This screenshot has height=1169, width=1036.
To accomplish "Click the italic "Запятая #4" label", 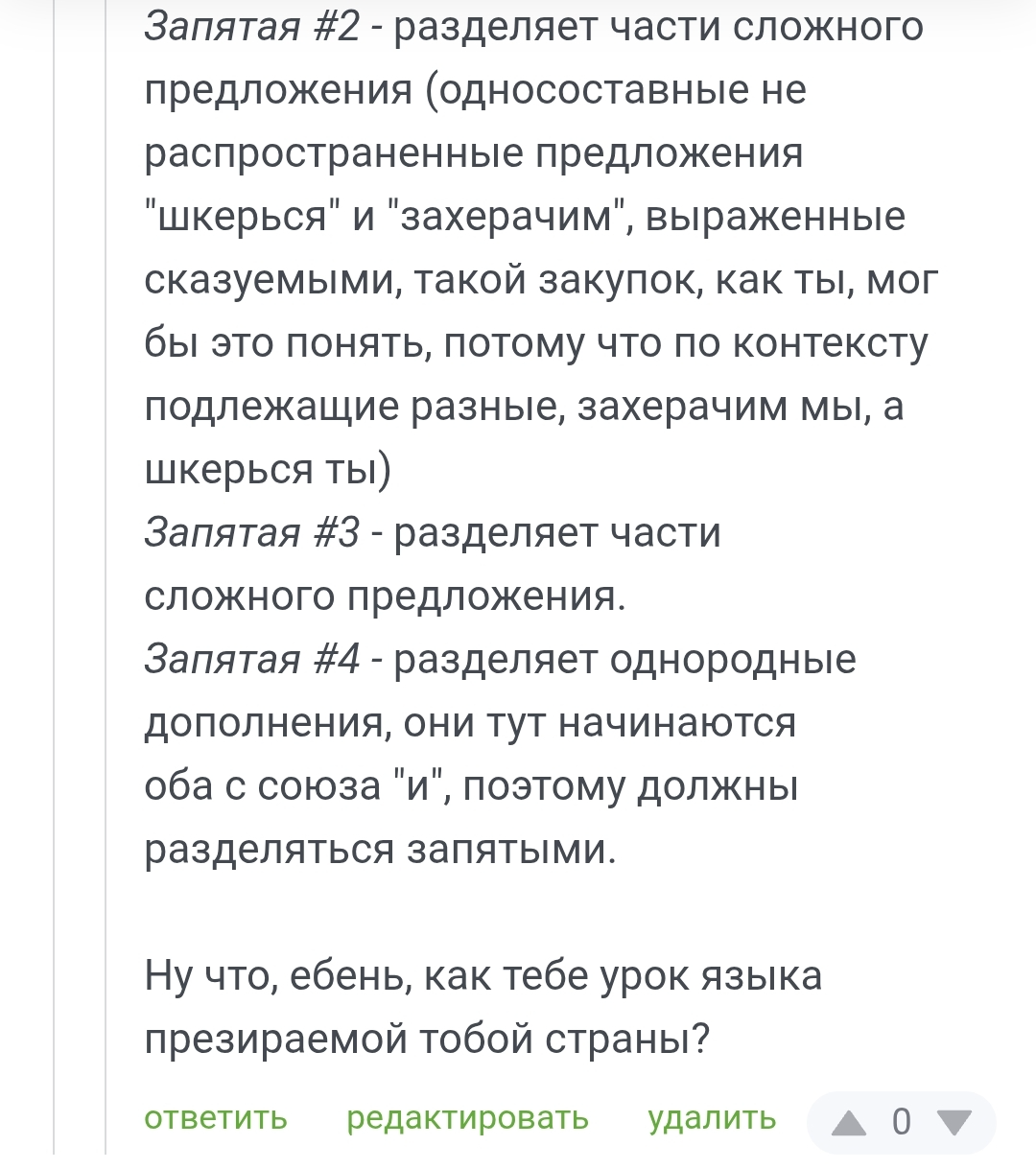I will pyautogui.click(x=252, y=660).
